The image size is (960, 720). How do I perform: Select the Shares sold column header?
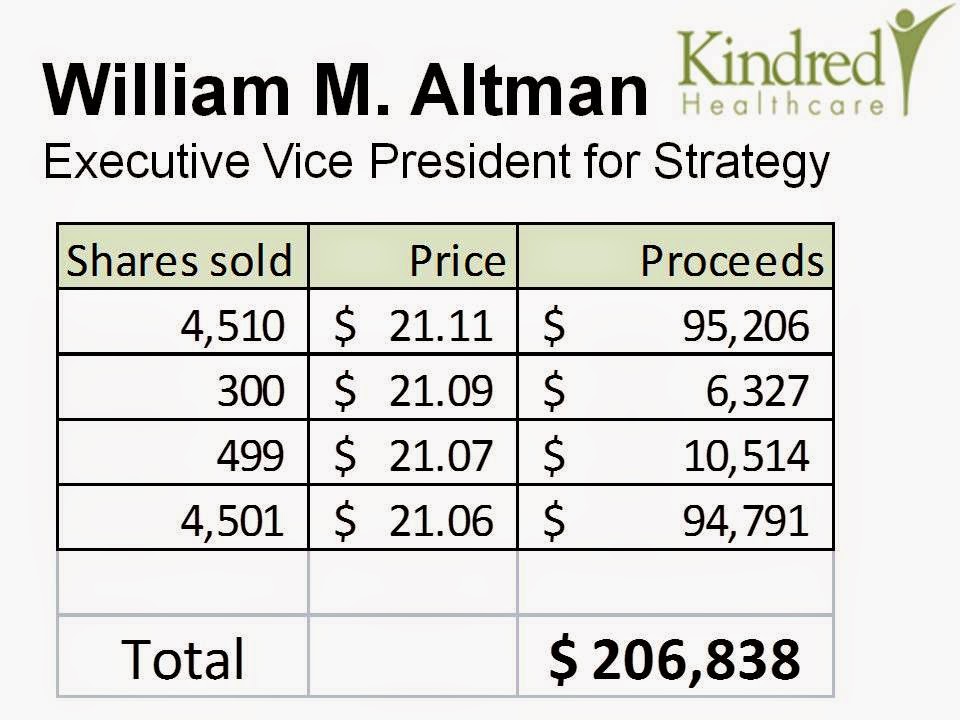click(x=180, y=260)
